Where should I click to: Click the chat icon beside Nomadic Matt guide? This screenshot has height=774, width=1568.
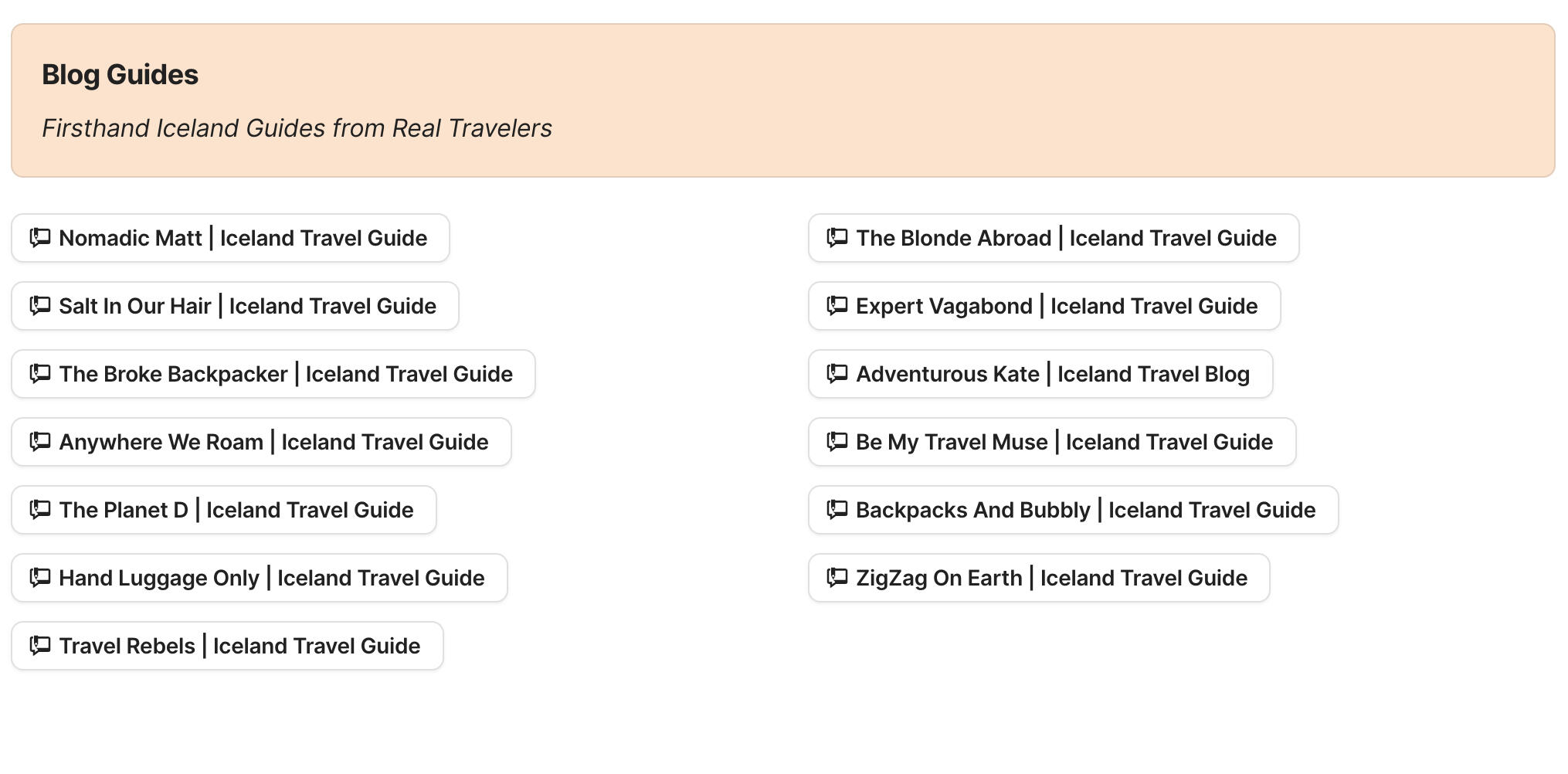pyautogui.click(x=40, y=239)
